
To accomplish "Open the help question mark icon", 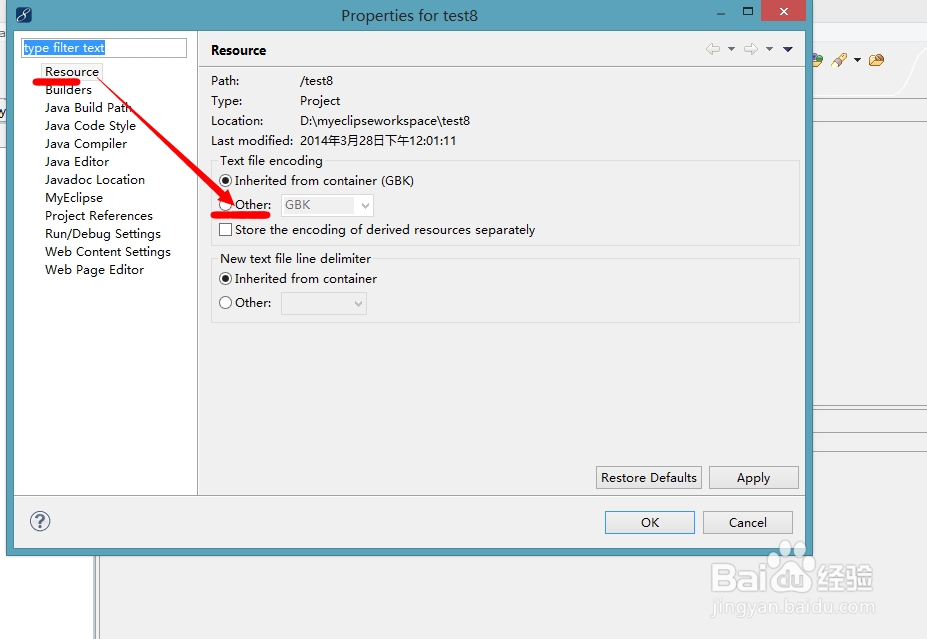I will point(40,521).
